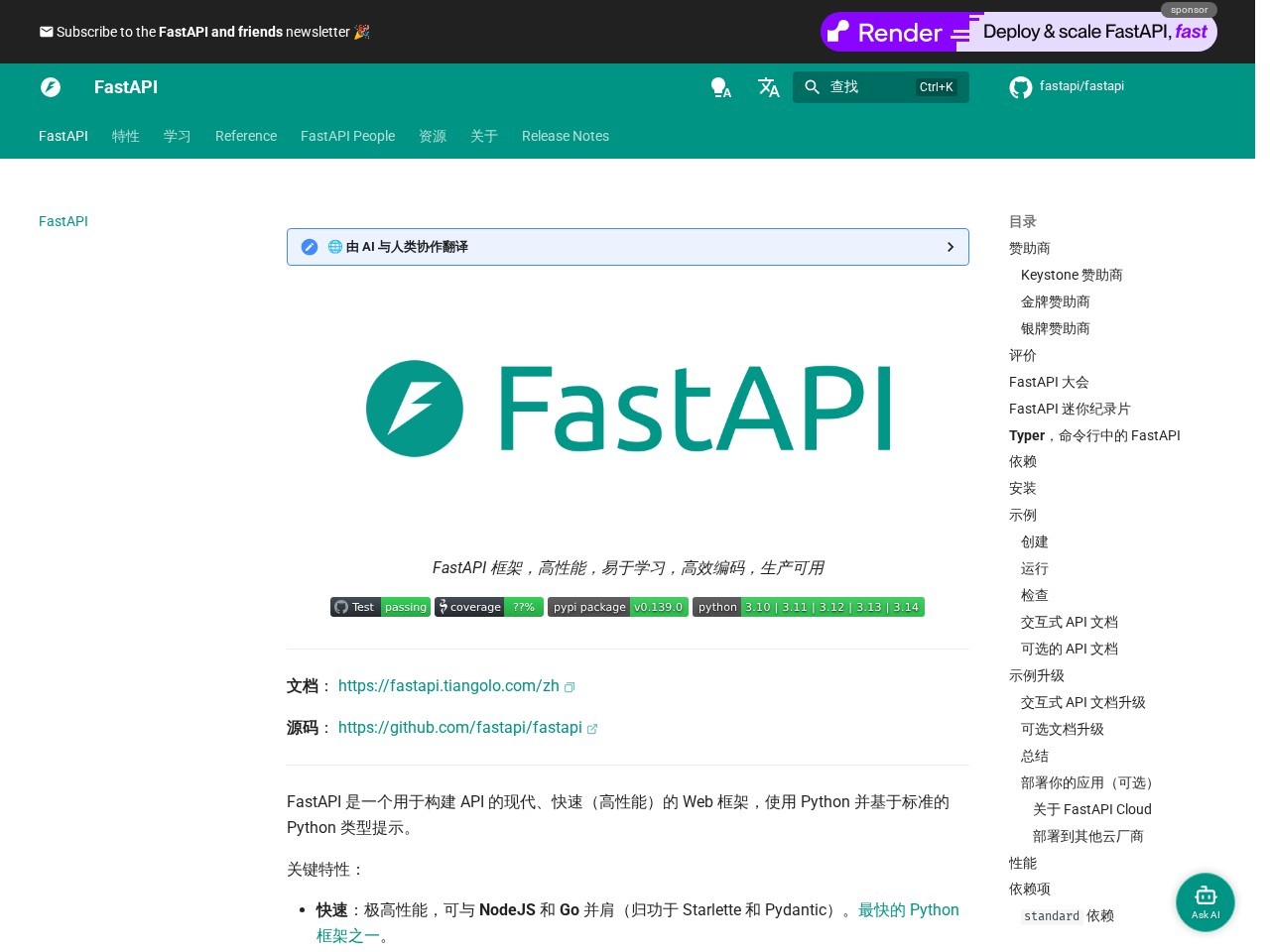Click the Render sponsor banner
Screen dimensions: 1270x952
point(1018,32)
